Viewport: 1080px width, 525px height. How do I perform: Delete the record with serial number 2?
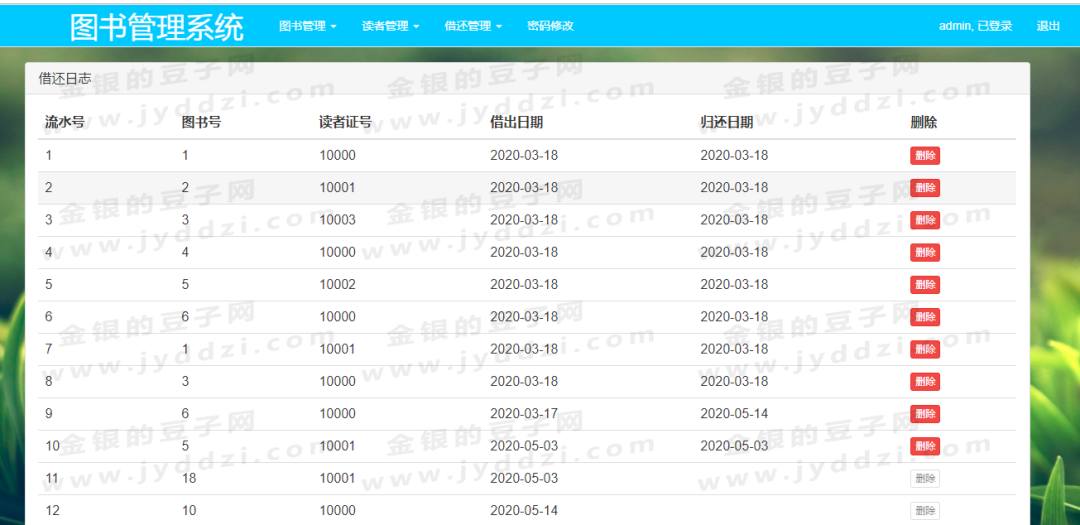[x=925, y=188]
